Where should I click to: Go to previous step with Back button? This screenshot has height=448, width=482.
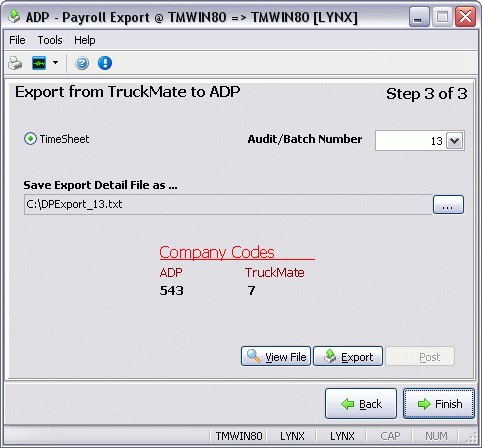361,403
